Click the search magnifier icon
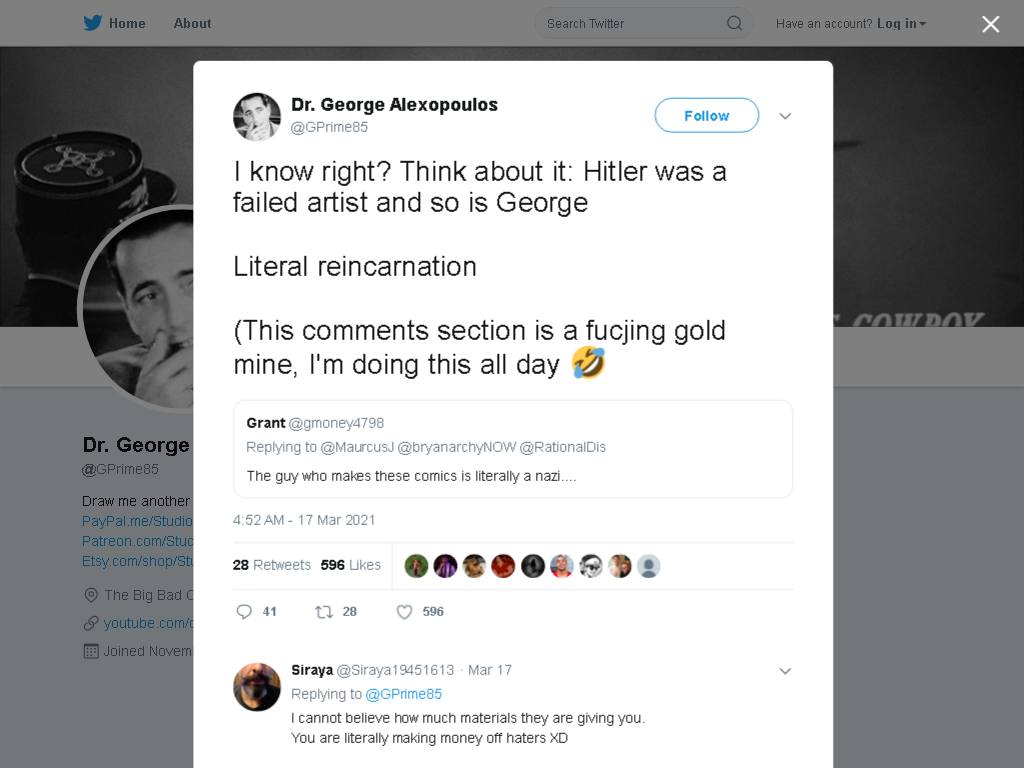1024x768 pixels. (x=734, y=24)
